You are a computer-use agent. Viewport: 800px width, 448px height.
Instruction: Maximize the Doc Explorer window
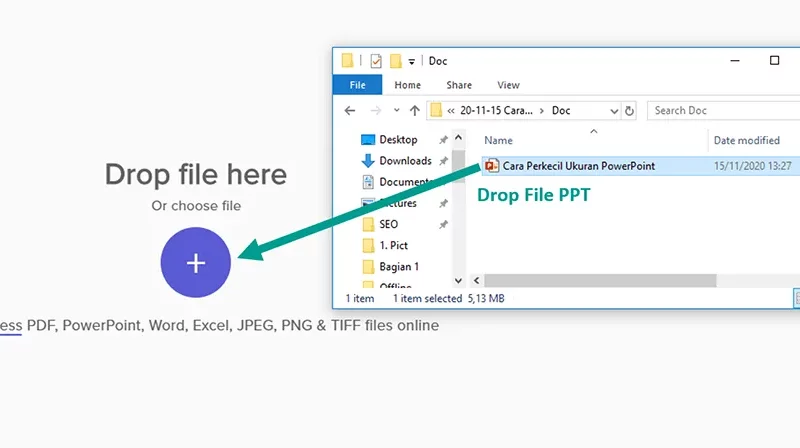coord(774,60)
